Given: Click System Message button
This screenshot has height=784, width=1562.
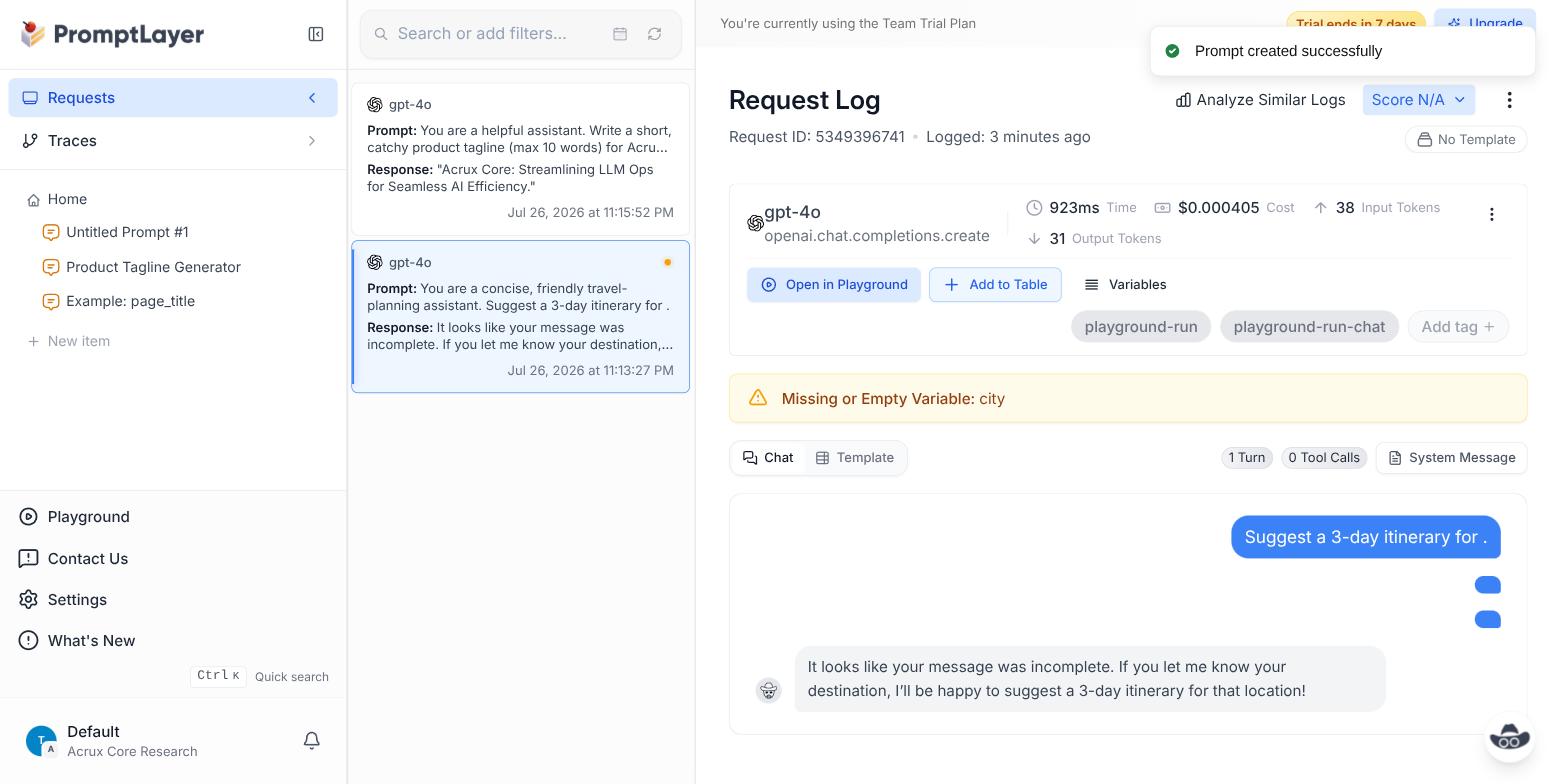Looking at the screenshot, I should 1451,458.
